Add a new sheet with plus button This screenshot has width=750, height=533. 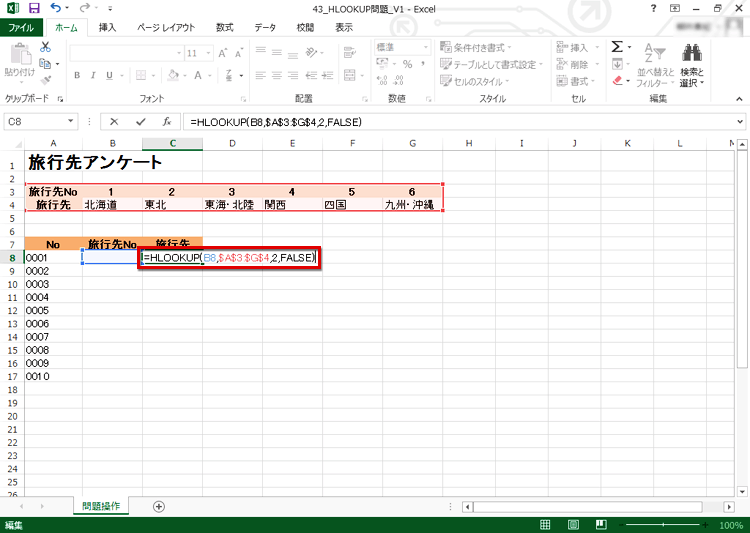(x=159, y=506)
